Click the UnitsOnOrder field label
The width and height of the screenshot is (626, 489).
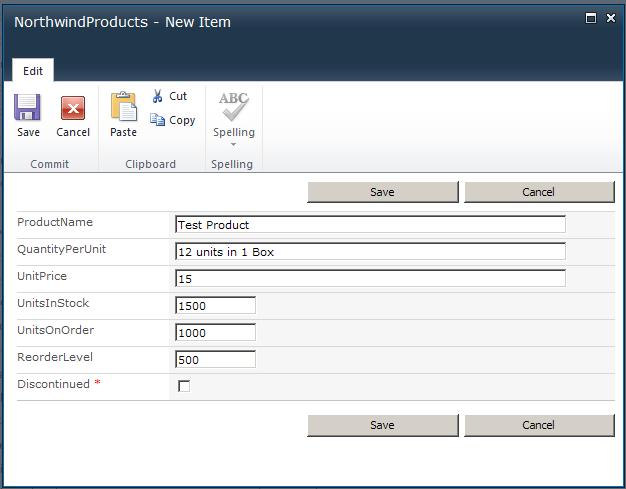pos(55,330)
